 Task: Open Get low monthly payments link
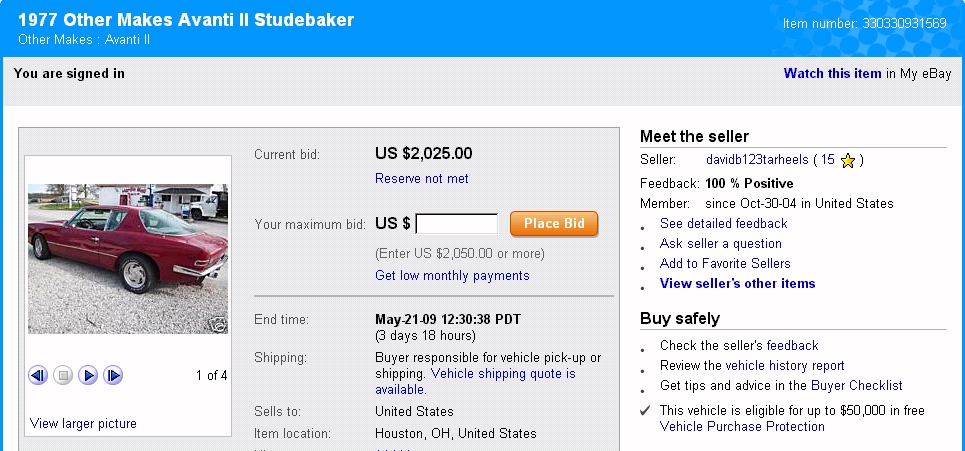pos(452,276)
